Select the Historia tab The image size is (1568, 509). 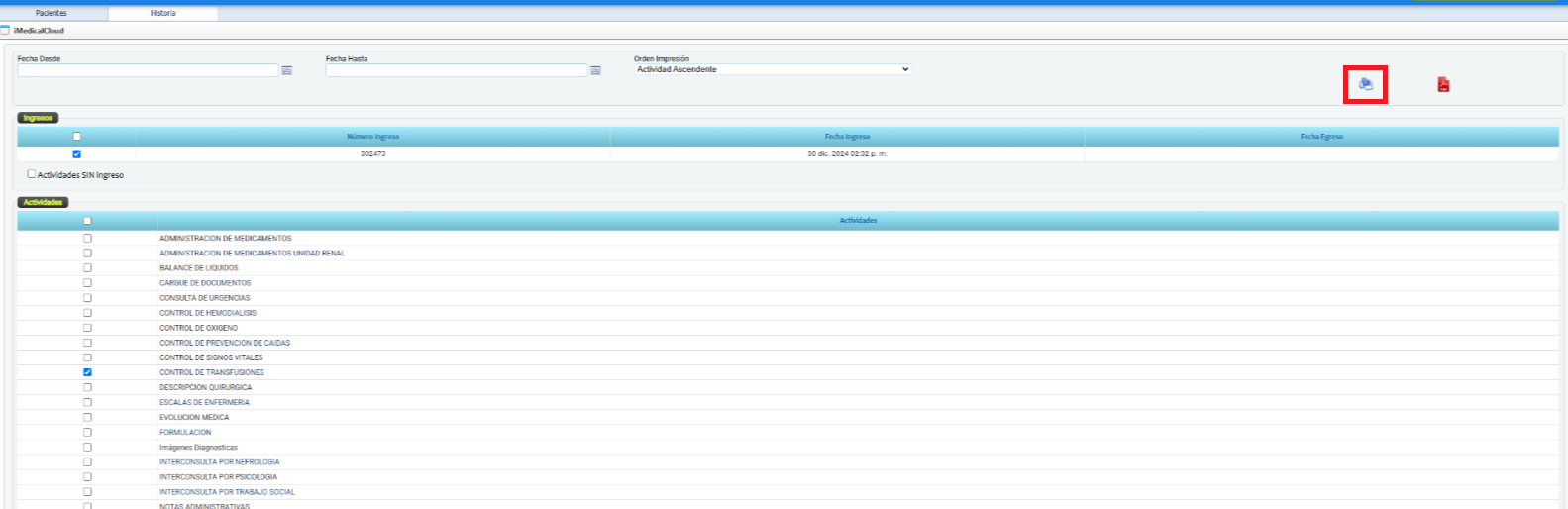162,14
